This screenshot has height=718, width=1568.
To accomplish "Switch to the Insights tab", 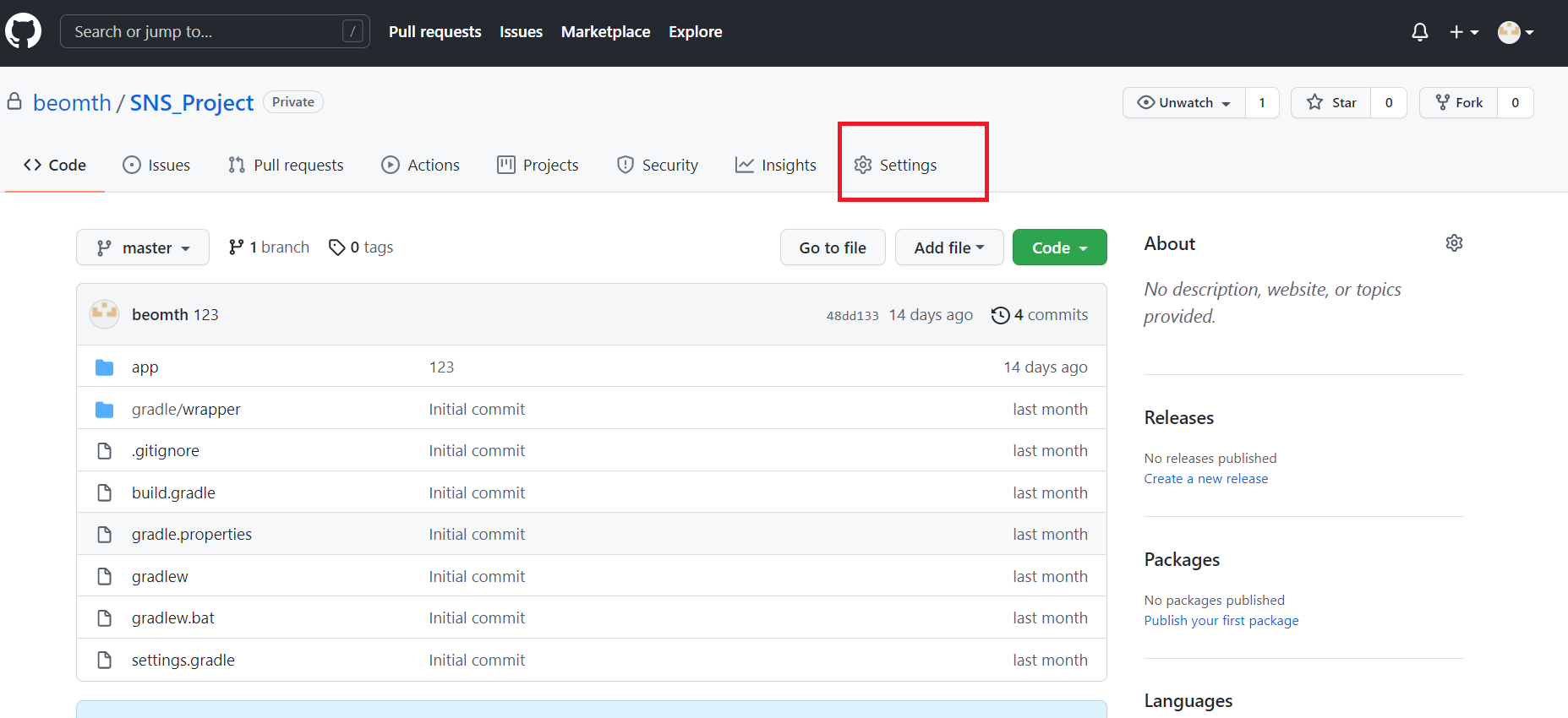I will click(776, 165).
